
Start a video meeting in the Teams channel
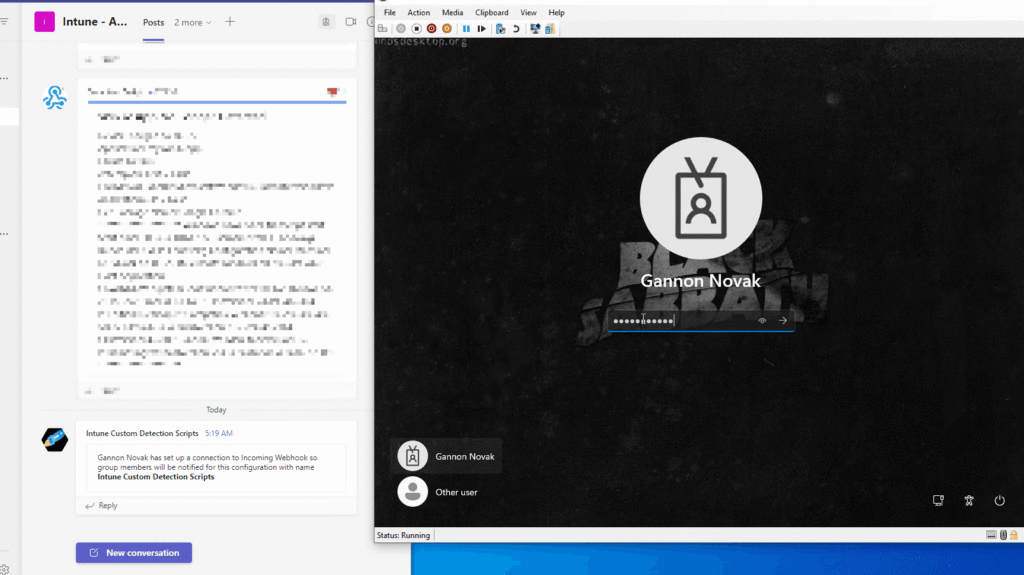(x=351, y=22)
